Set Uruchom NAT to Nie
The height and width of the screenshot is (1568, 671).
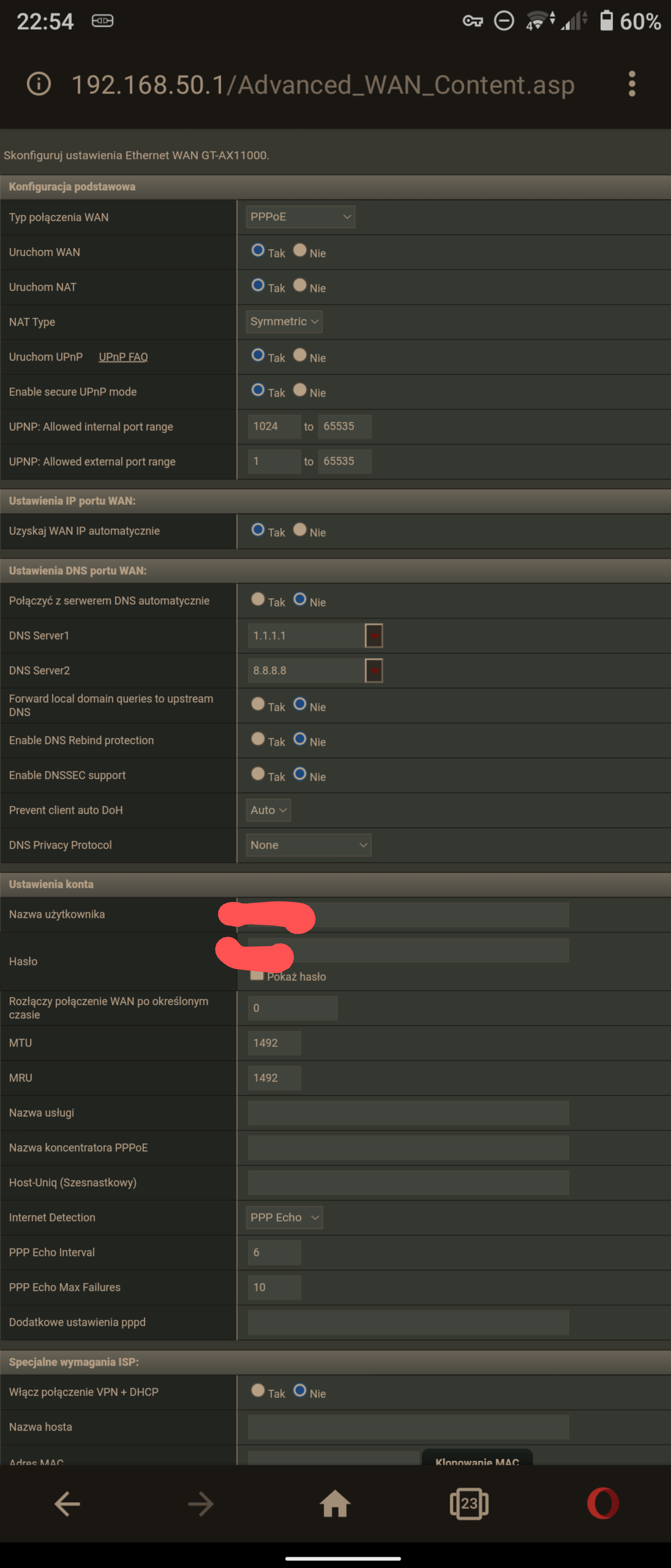[300, 285]
